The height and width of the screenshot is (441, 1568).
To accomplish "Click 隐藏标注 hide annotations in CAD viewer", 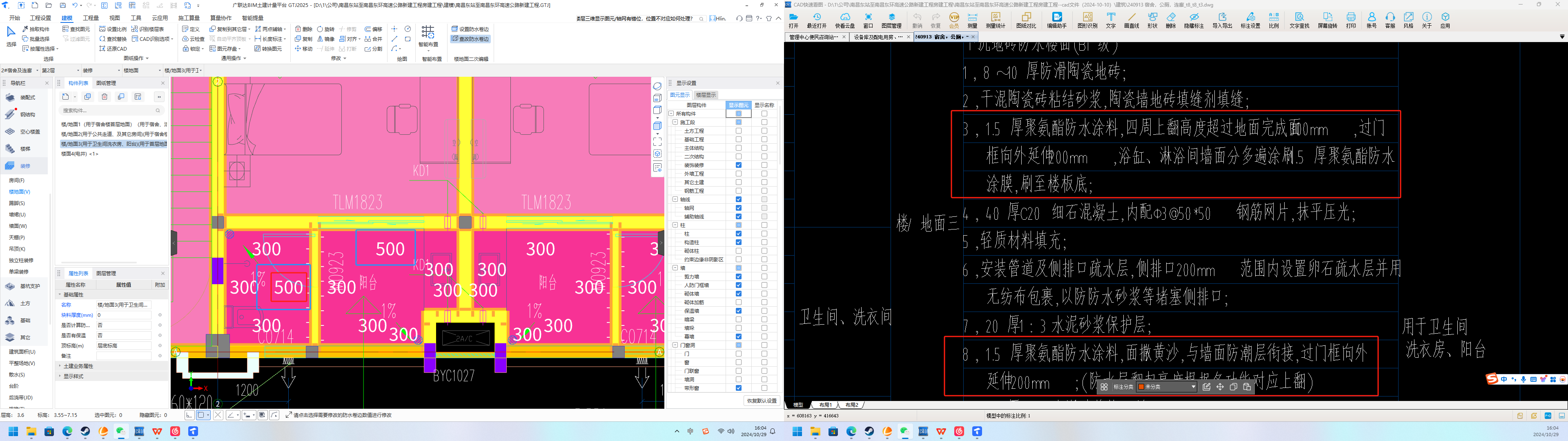I will [1194, 21].
